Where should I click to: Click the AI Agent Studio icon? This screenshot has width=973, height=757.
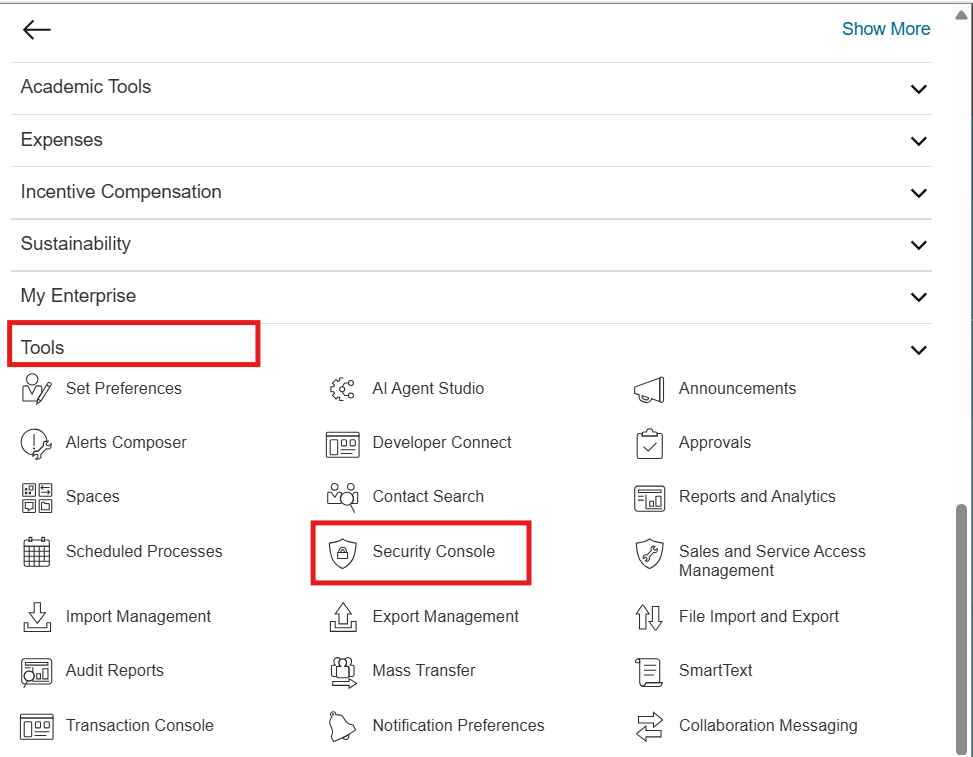343,389
